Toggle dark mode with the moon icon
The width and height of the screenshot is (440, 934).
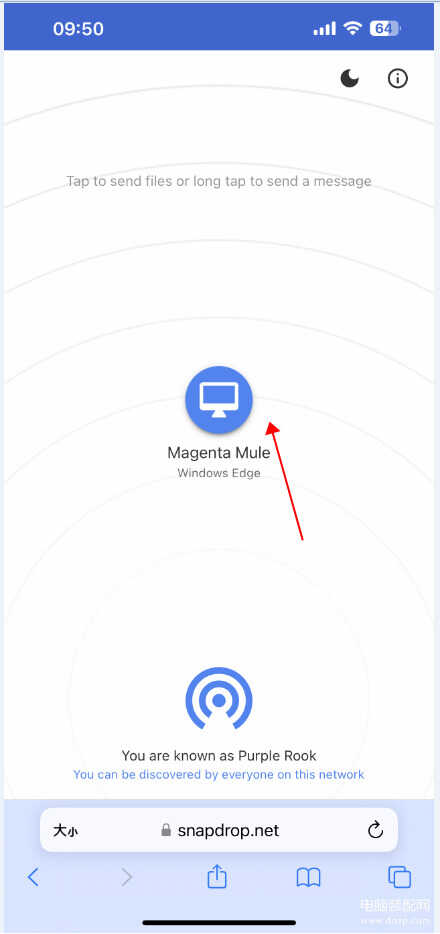point(349,78)
